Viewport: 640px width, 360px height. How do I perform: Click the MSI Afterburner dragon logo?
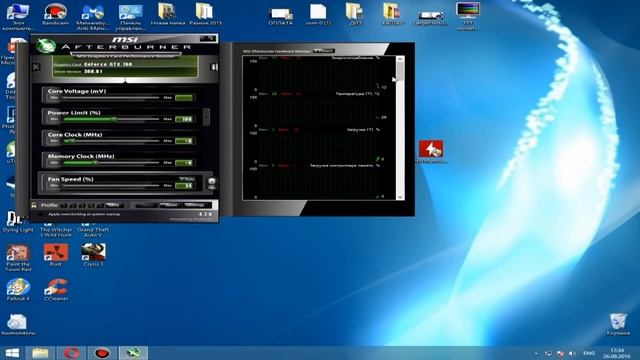pyautogui.click(x=46, y=46)
